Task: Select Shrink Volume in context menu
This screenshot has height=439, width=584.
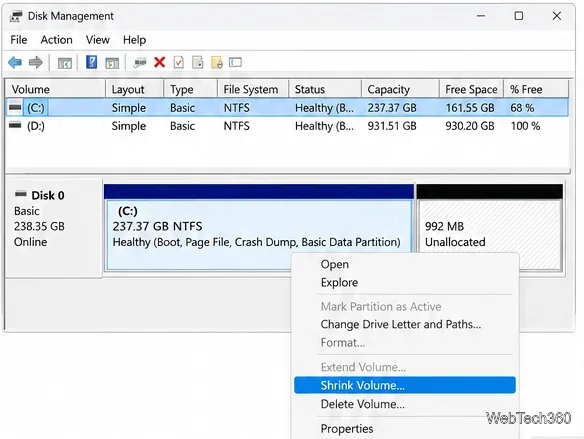Action: point(405,385)
